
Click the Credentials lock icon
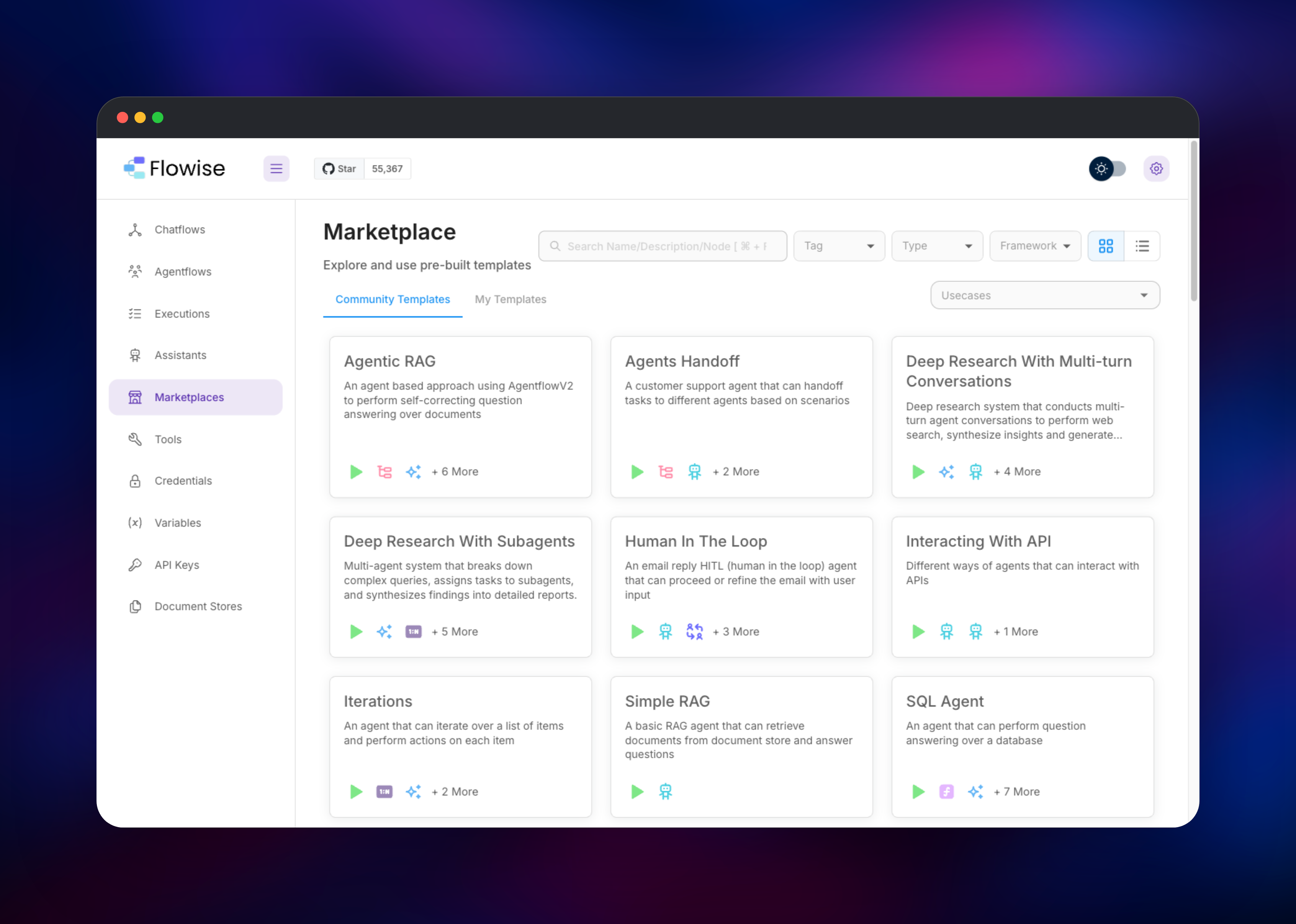135,481
